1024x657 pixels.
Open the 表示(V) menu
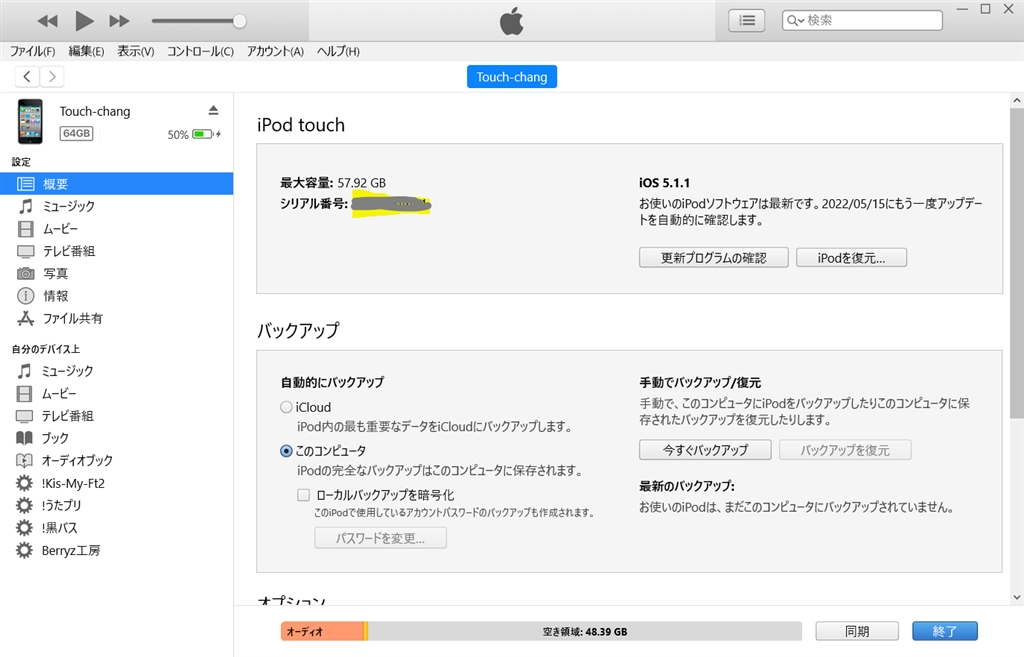click(136, 51)
